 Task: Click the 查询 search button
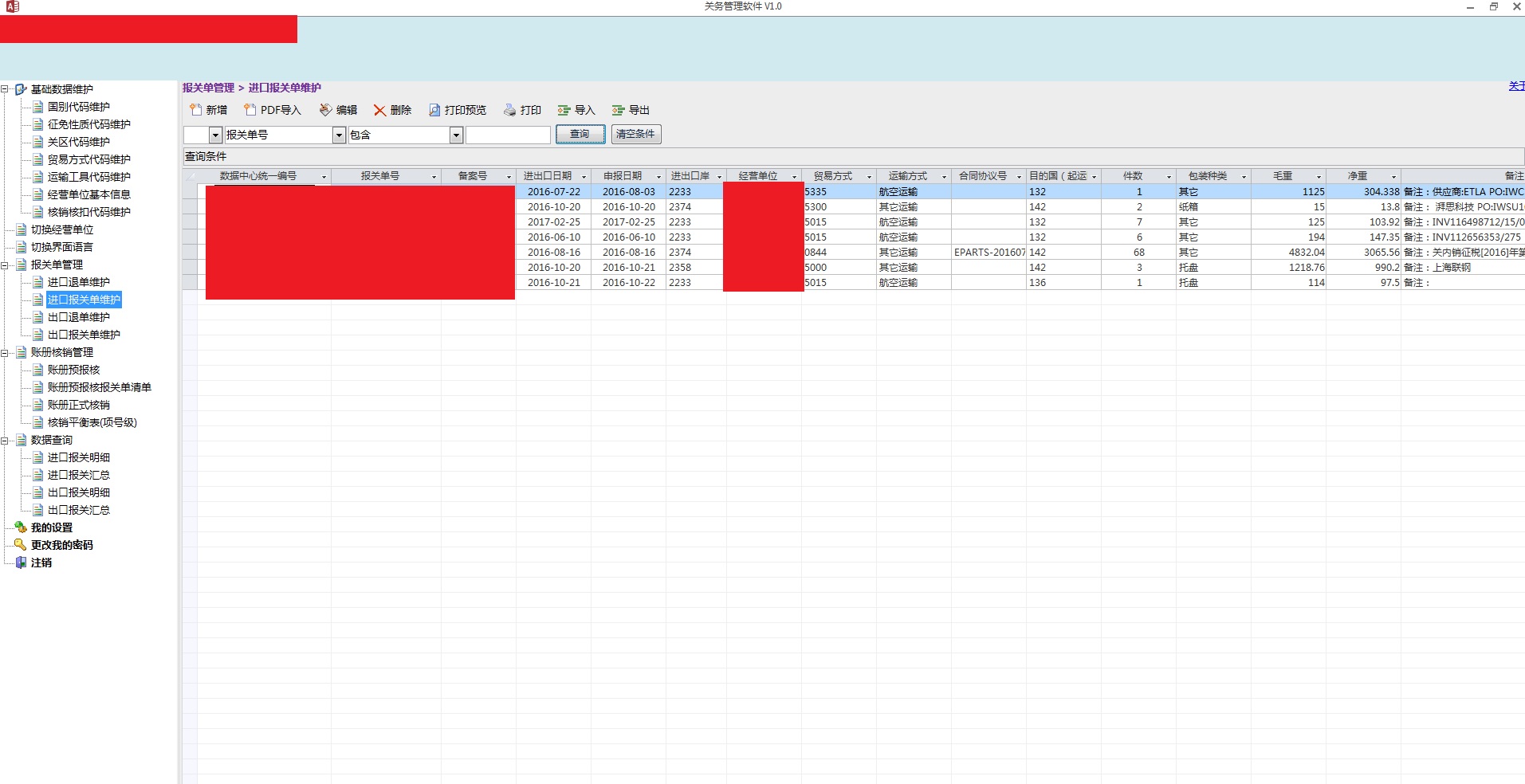click(580, 134)
